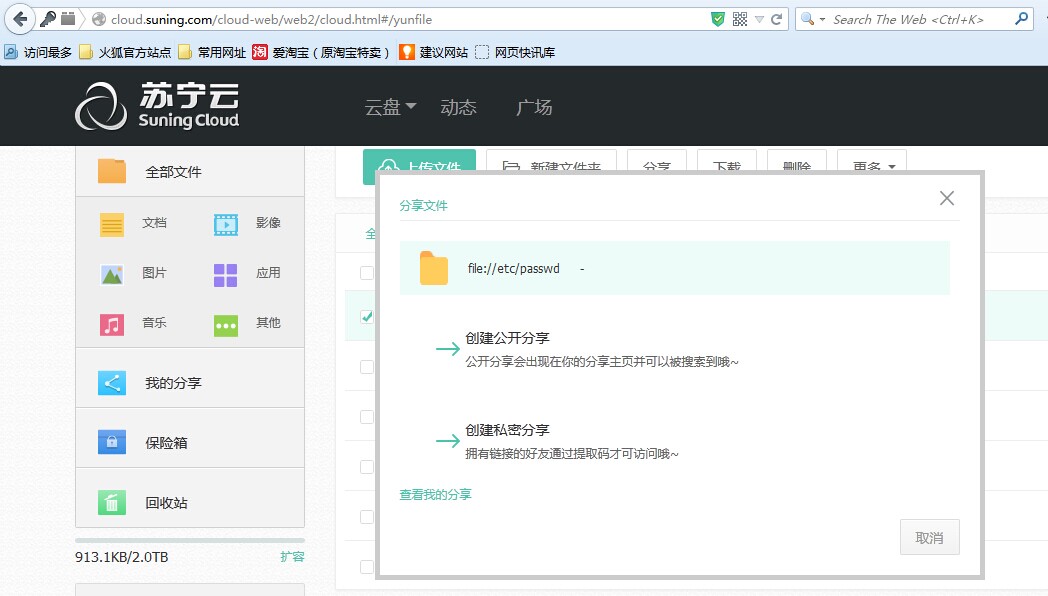Open the 火狐官方站点 bookmark folder
Image resolution: width=1048 pixels, height=596 pixels.
coord(125,52)
